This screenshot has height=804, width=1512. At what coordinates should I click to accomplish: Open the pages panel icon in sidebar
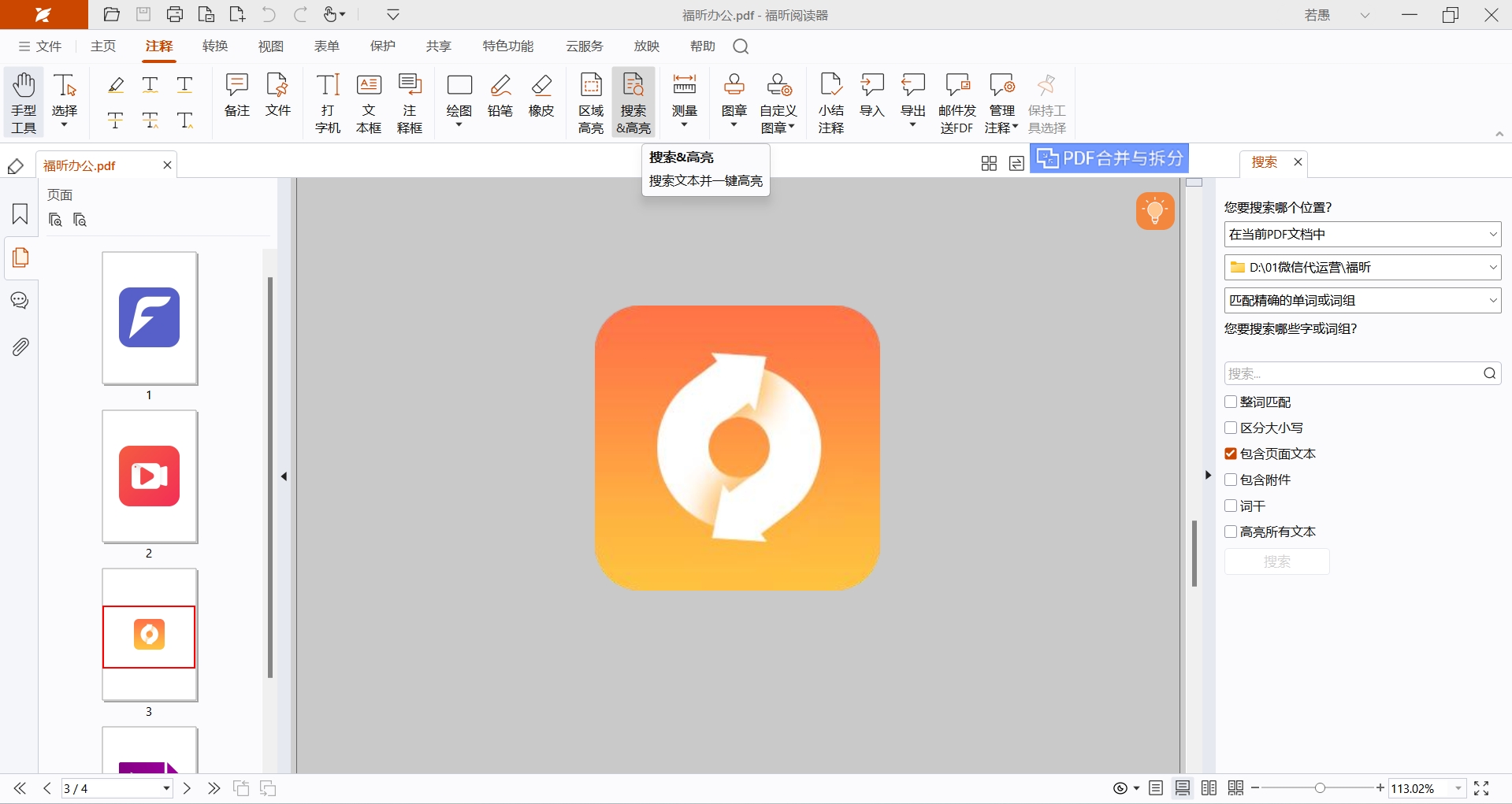tap(20, 258)
